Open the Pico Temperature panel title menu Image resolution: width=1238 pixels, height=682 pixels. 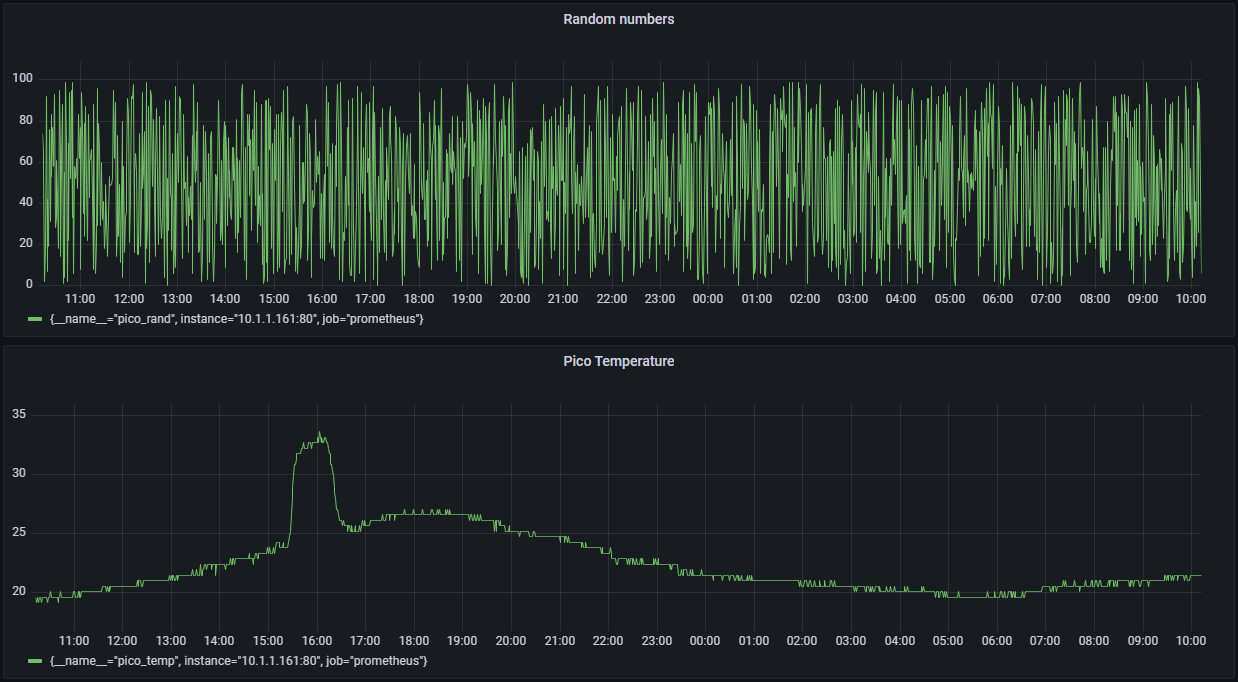[618, 361]
